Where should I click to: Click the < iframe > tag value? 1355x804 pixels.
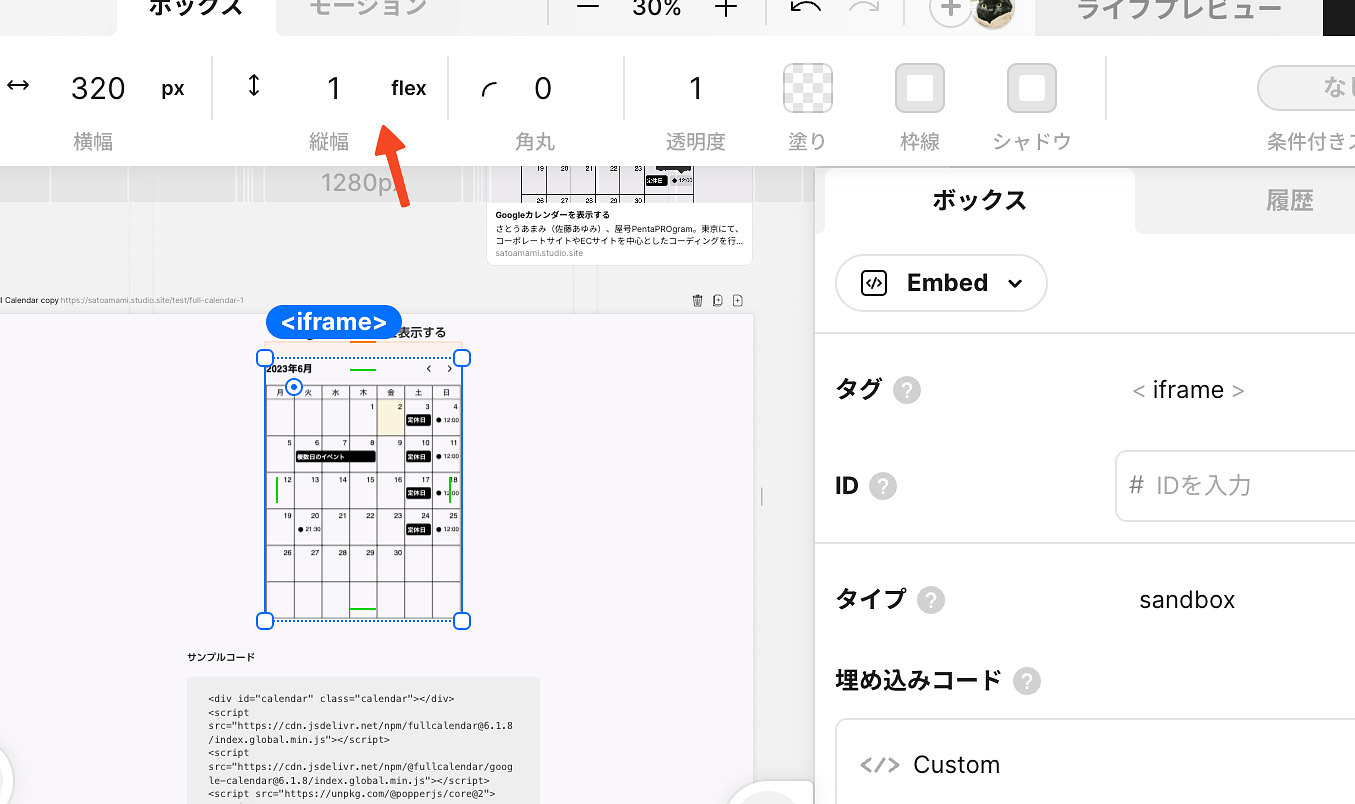tap(1188, 390)
